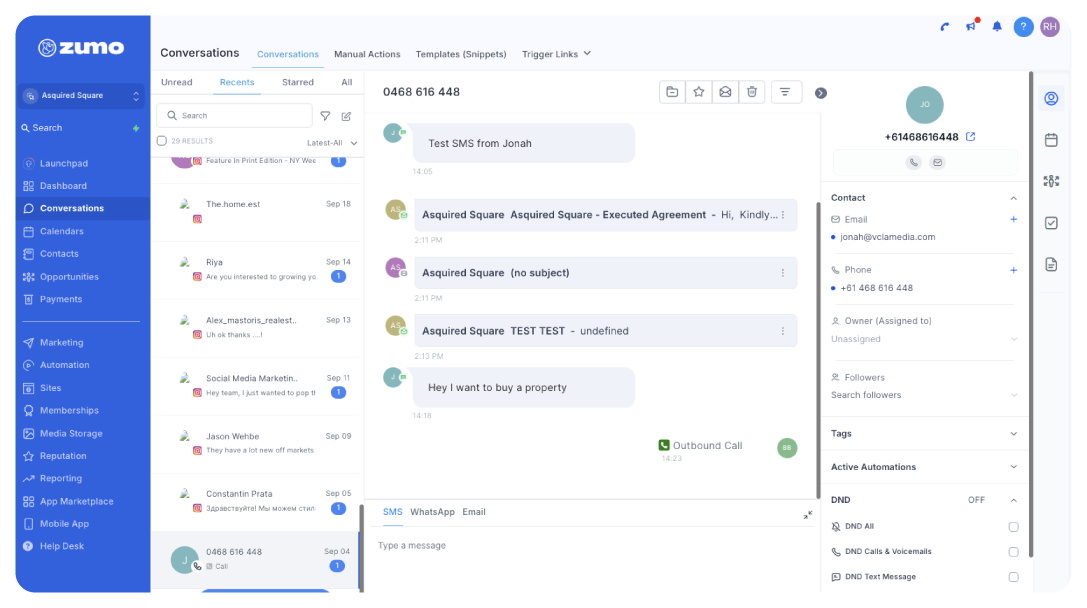The image size is (1087, 608).
Task: Open the Asquired Square account switcher
Action: (x=82, y=96)
